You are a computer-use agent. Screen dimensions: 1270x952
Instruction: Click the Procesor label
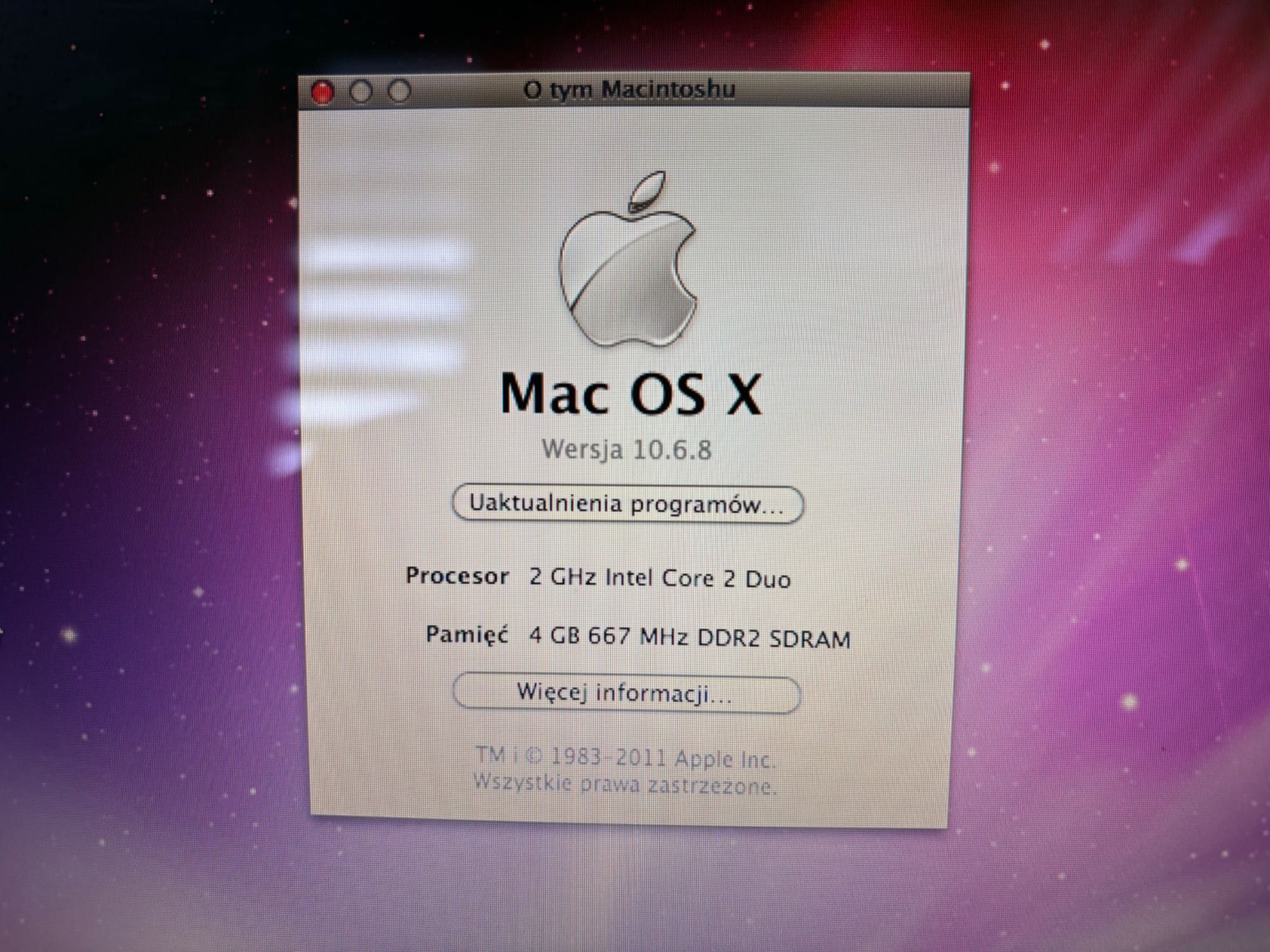coord(457,576)
